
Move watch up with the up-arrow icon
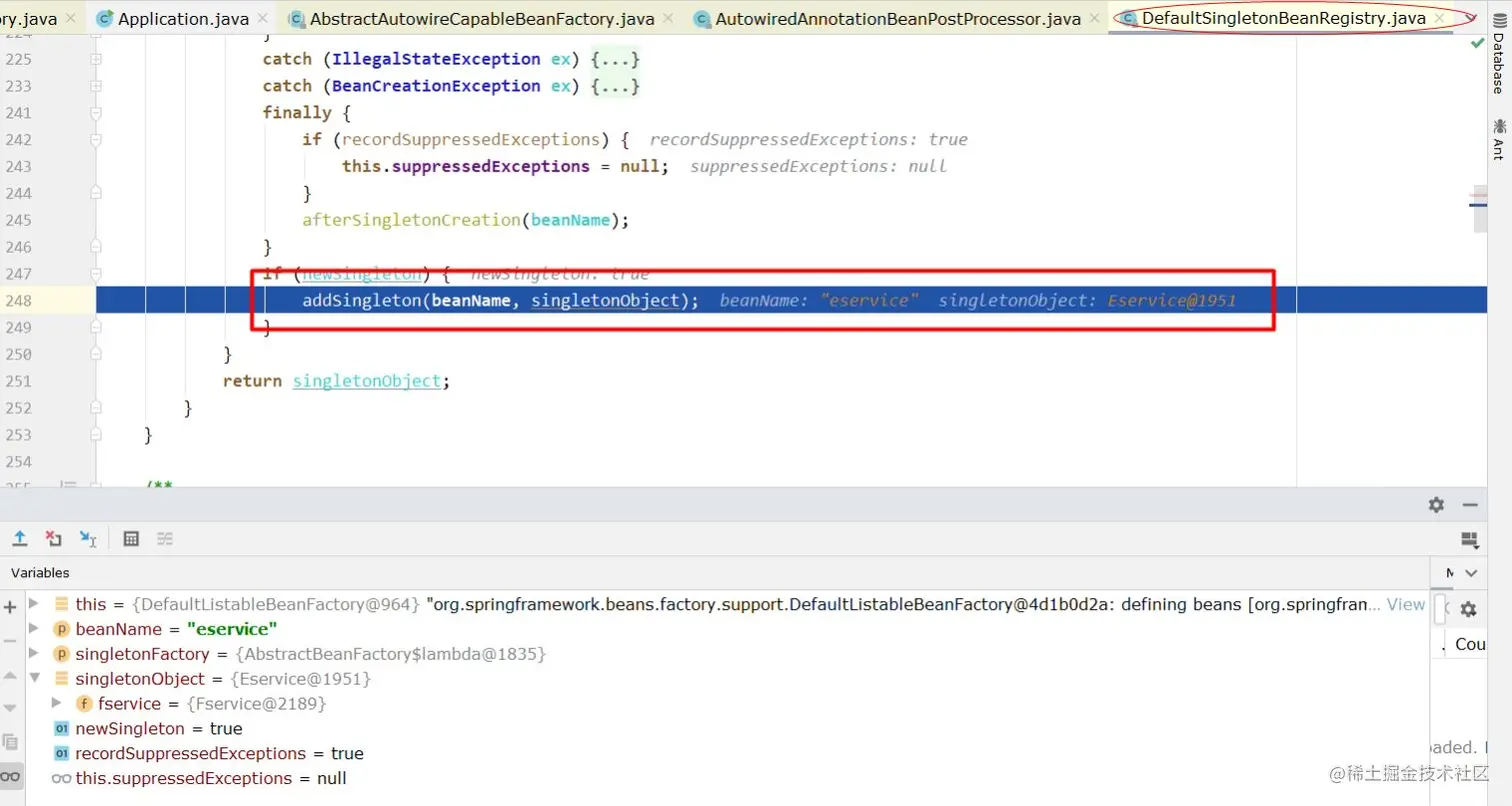(10, 675)
